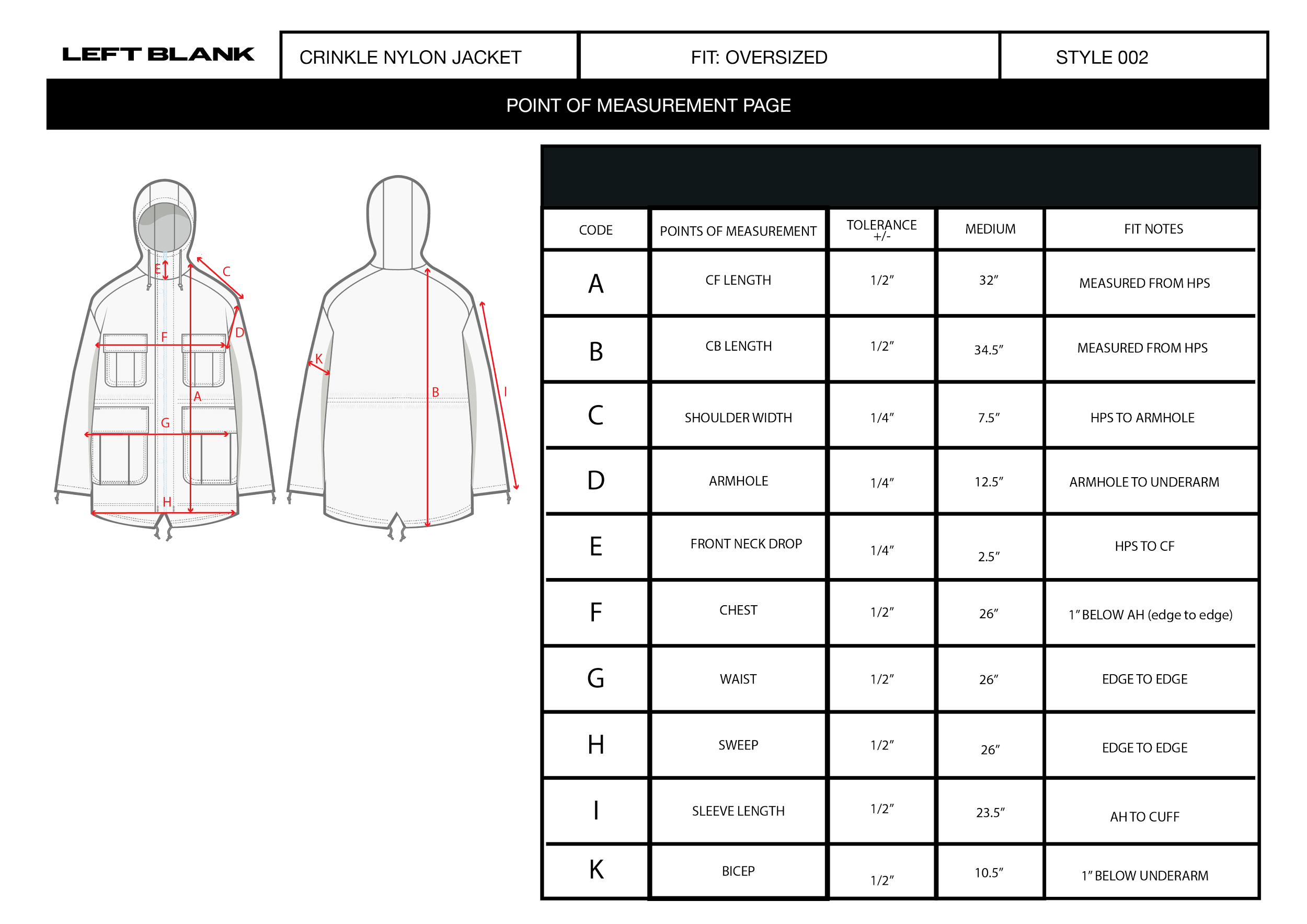Click 1" BELOW AH (edge to edge) note
Viewport: 1307px width, 924px height.
click(1151, 615)
